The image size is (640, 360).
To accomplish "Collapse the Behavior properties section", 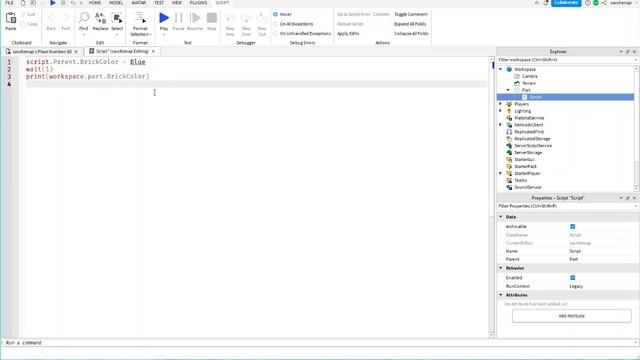I will (501, 268).
